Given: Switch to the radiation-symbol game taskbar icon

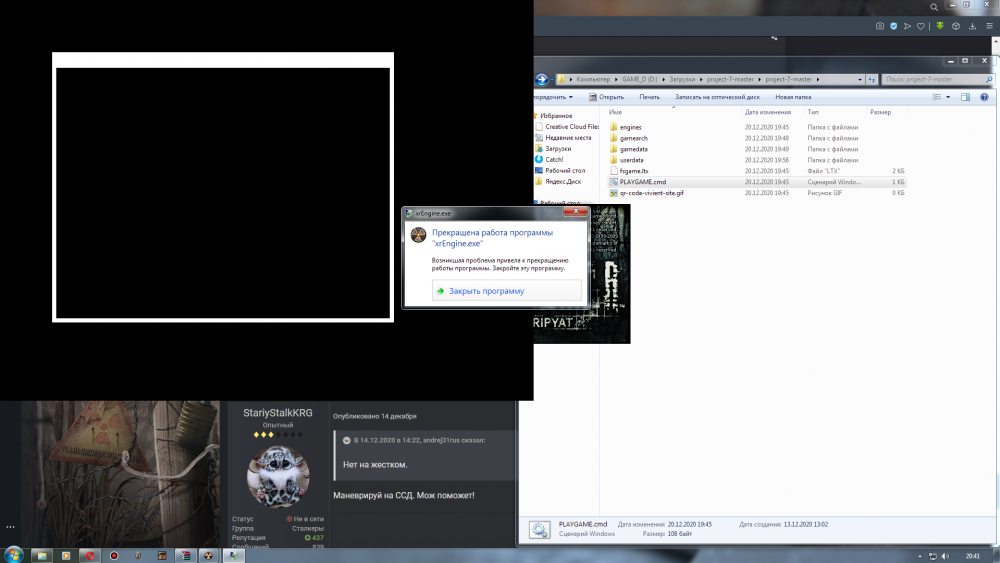Looking at the screenshot, I should click(209, 555).
